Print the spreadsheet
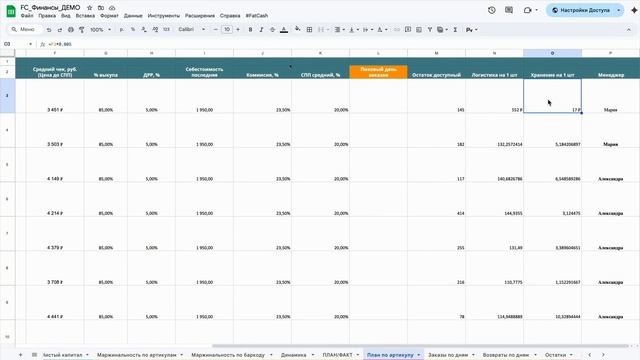 tap(71, 30)
